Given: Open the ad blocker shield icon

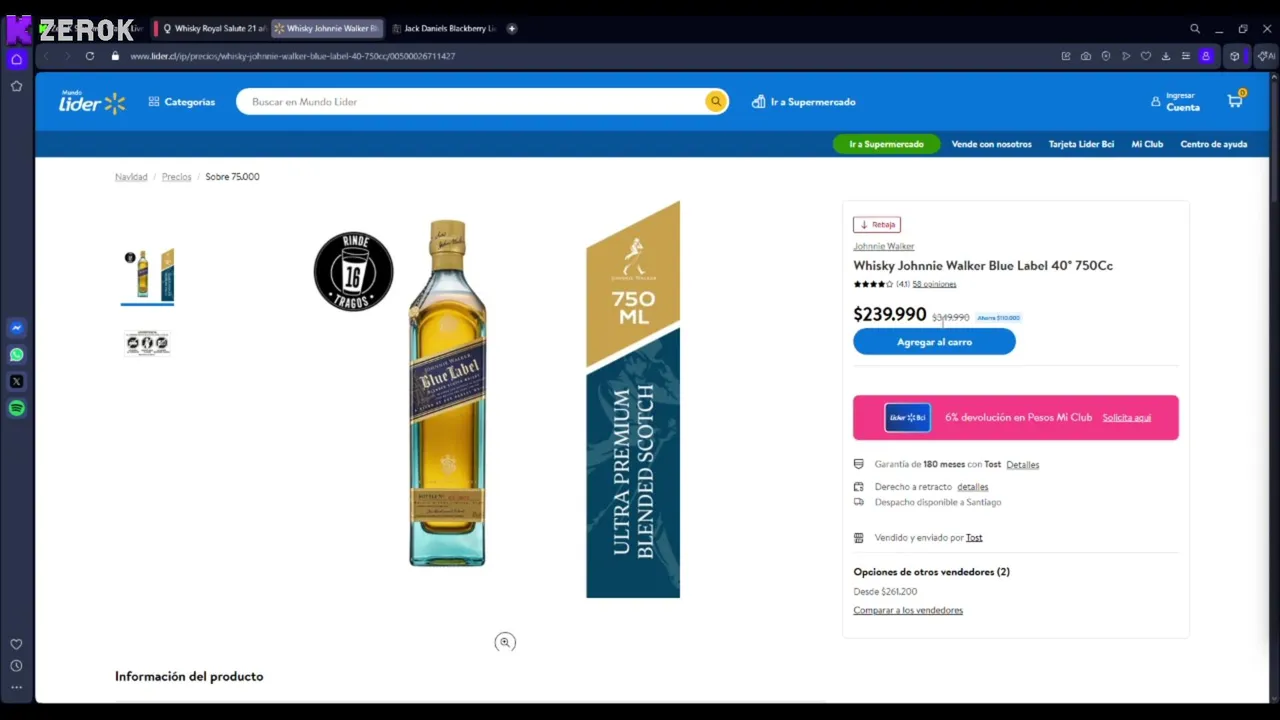Looking at the screenshot, I should coord(1106,56).
